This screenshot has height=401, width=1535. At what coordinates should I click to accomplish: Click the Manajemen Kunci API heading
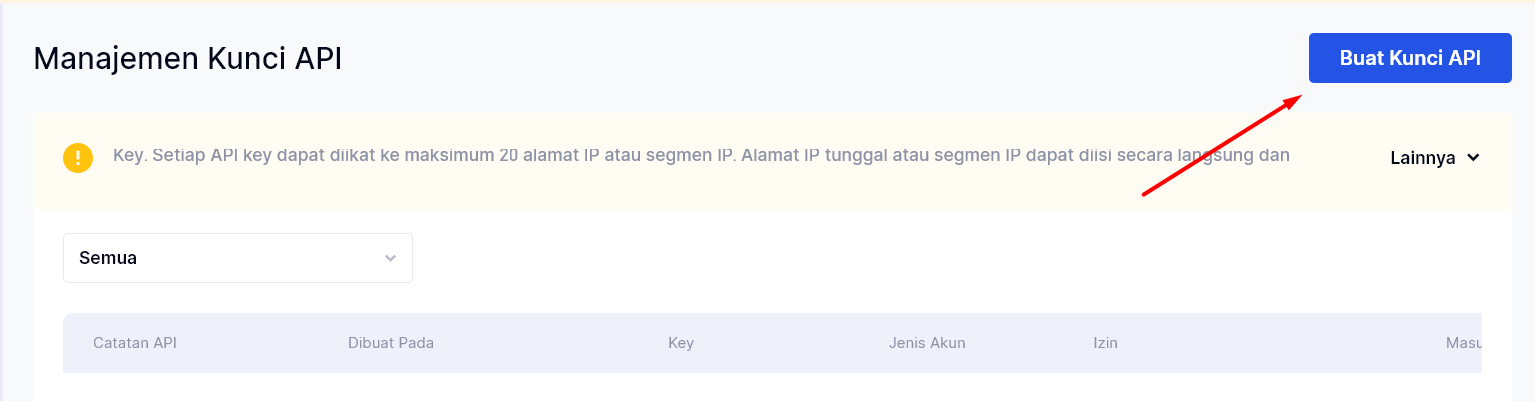pyautogui.click(x=188, y=59)
